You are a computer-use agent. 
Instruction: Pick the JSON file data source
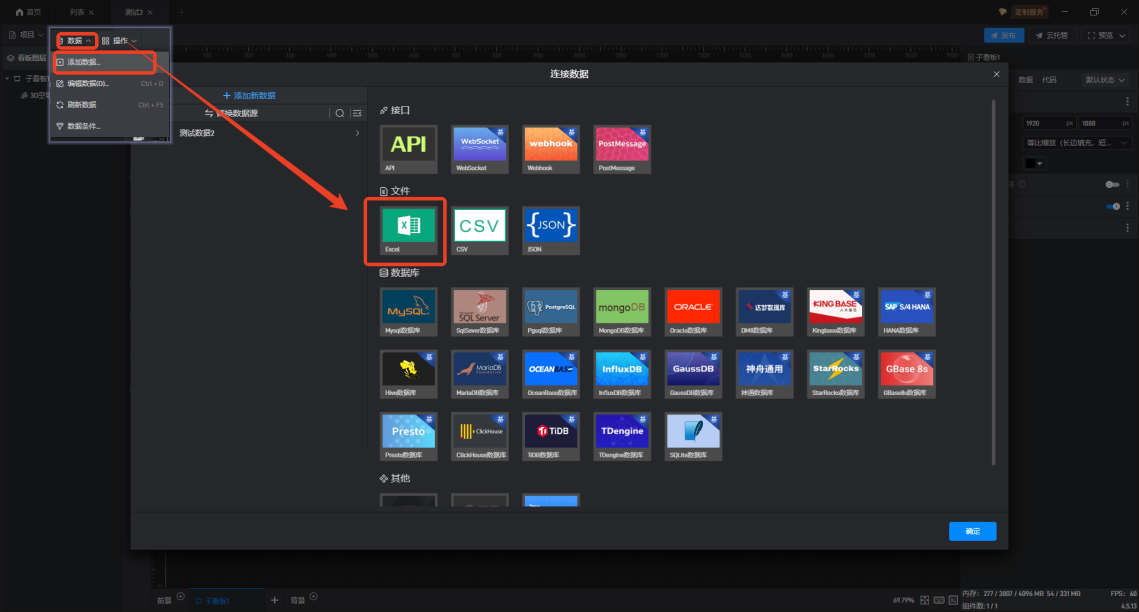coord(550,229)
